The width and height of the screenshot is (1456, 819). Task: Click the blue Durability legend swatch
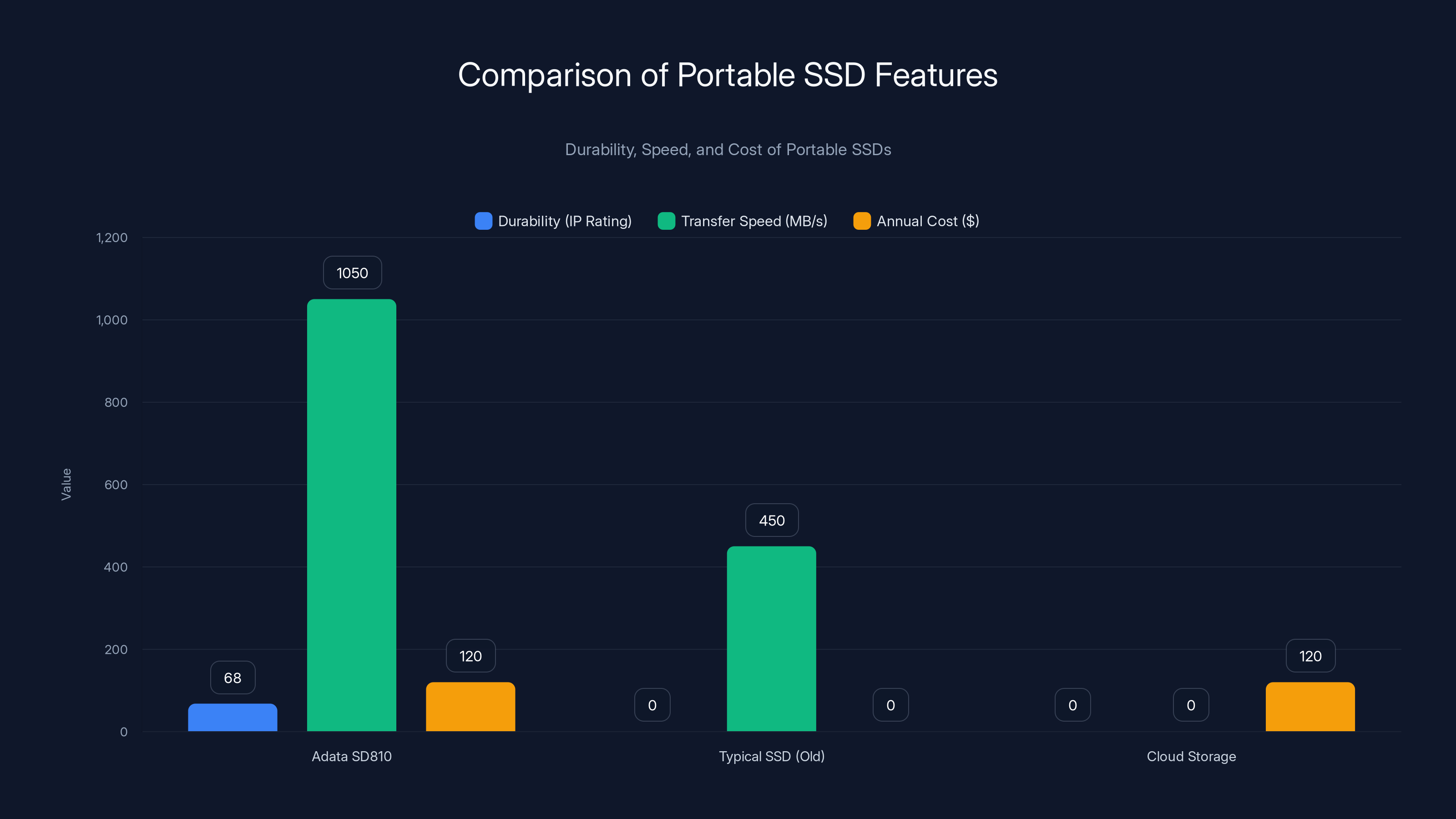click(x=483, y=221)
